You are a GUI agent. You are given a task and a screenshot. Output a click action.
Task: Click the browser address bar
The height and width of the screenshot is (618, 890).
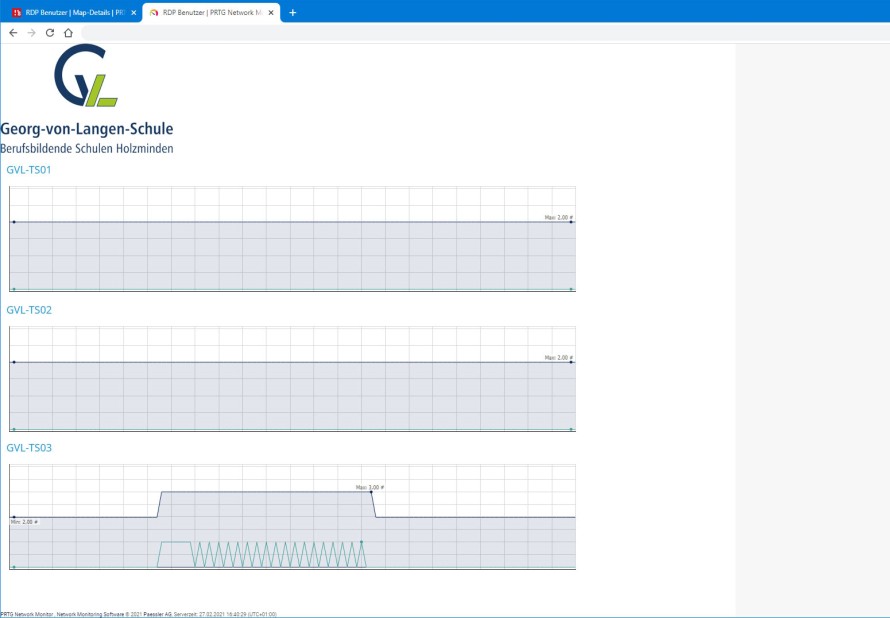click(x=485, y=33)
